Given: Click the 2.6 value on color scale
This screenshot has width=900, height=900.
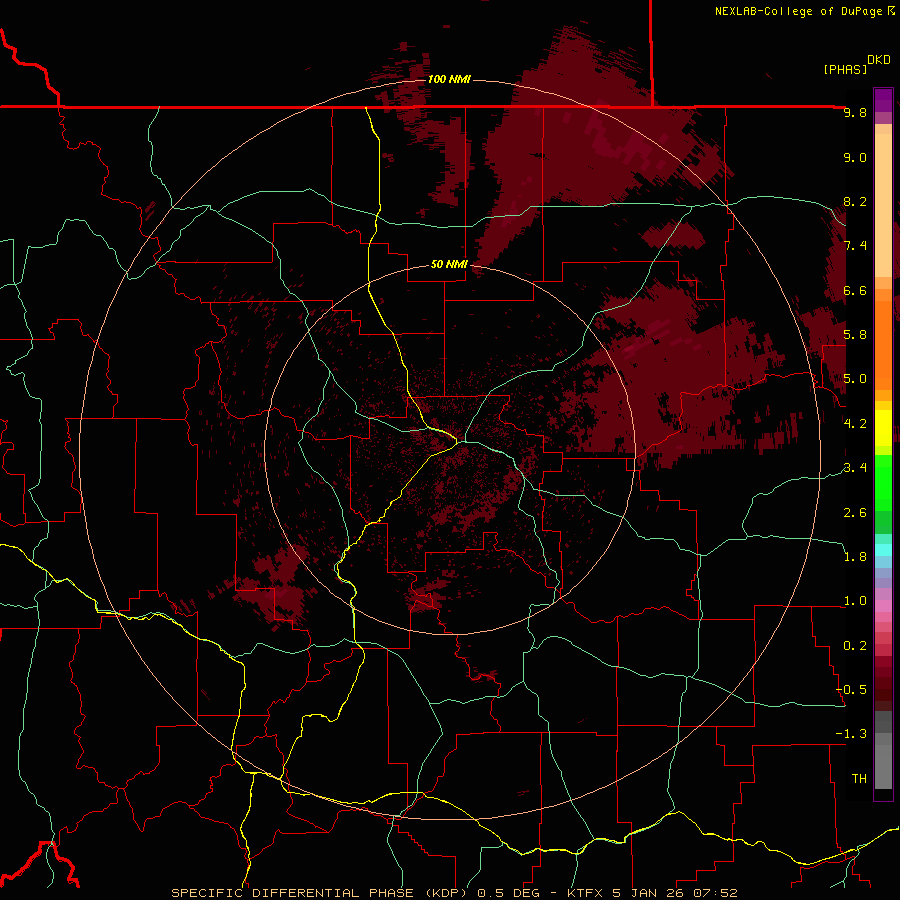Looking at the screenshot, I should (x=855, y=512).
